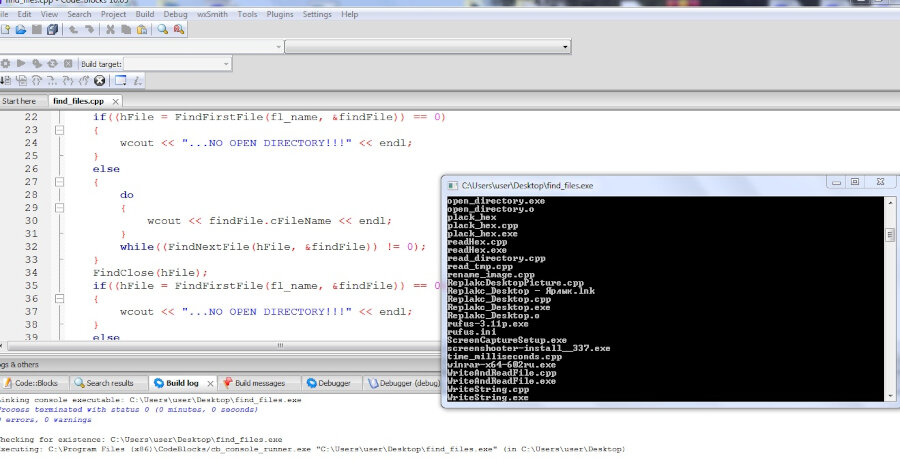
Task: Switch to the Code::Blocks log tab
Action: click(x=34, y=383)
